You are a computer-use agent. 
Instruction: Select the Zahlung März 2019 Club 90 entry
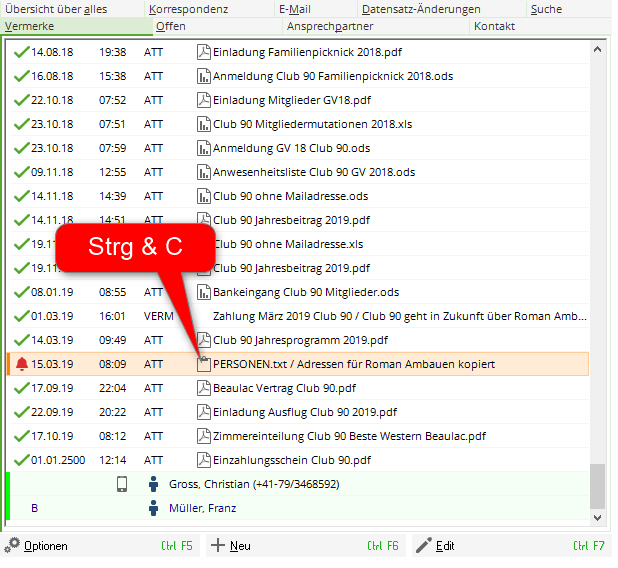click(399, 316)
